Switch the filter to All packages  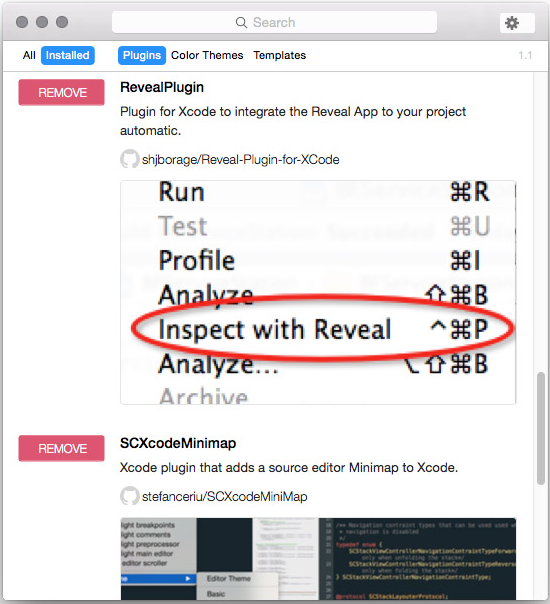[29, 55]
